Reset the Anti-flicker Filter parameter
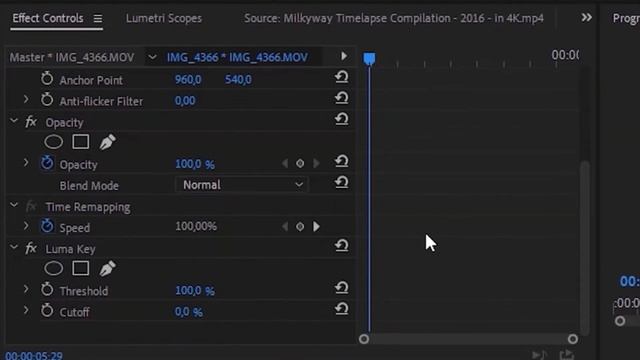This screenshot has height=360, width=640. point(342,98)
